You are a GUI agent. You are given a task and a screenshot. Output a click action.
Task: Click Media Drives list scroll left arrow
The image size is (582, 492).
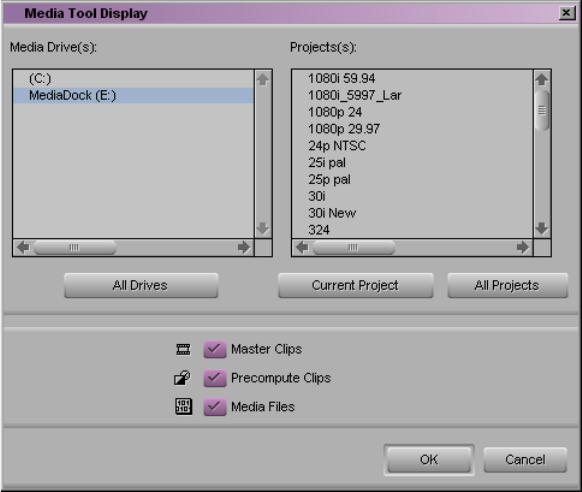point(23,247)
